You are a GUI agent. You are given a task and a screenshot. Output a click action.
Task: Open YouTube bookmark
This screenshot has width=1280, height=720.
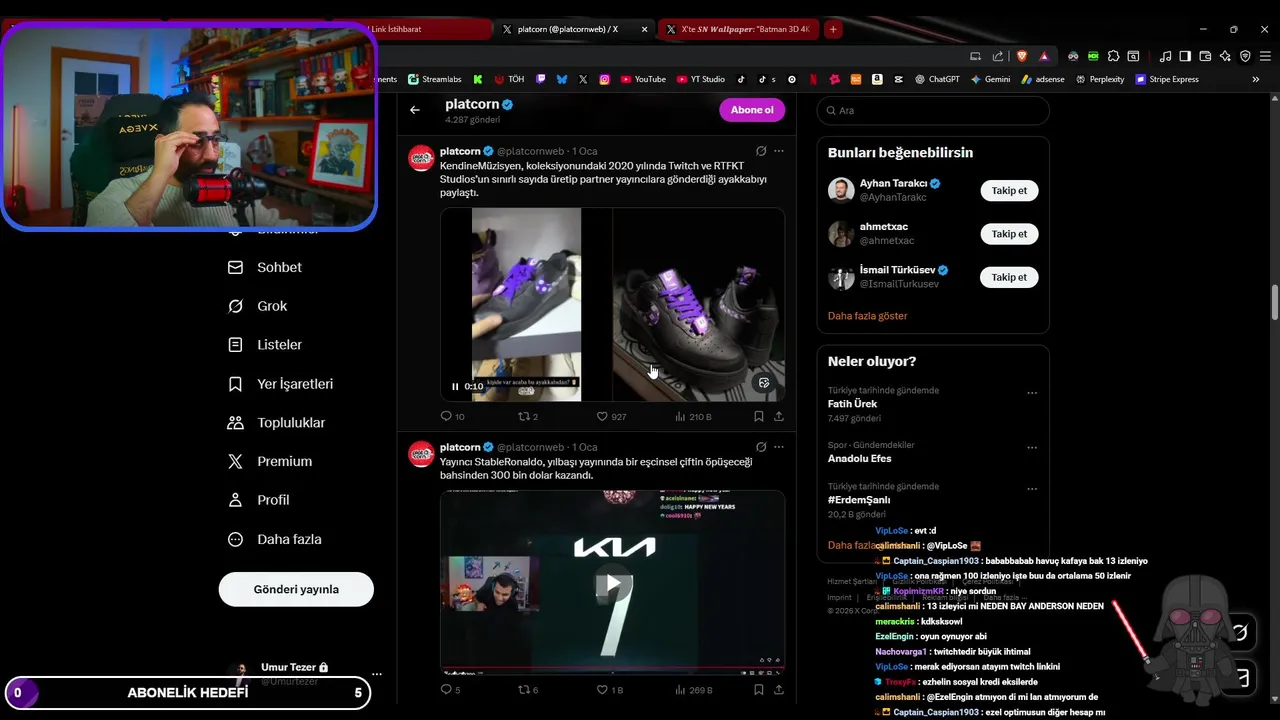[643, 79]
